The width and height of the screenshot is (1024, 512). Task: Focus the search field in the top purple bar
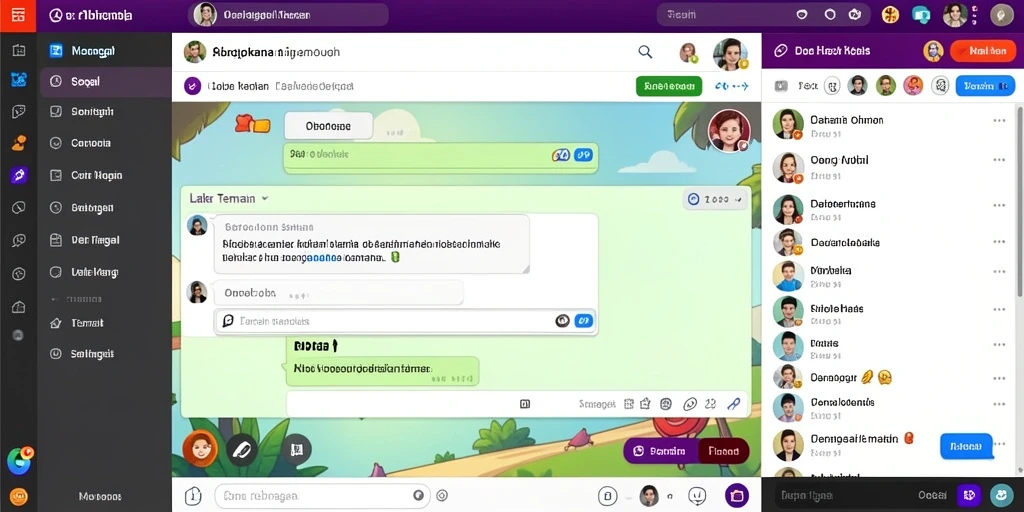point(763,14)
